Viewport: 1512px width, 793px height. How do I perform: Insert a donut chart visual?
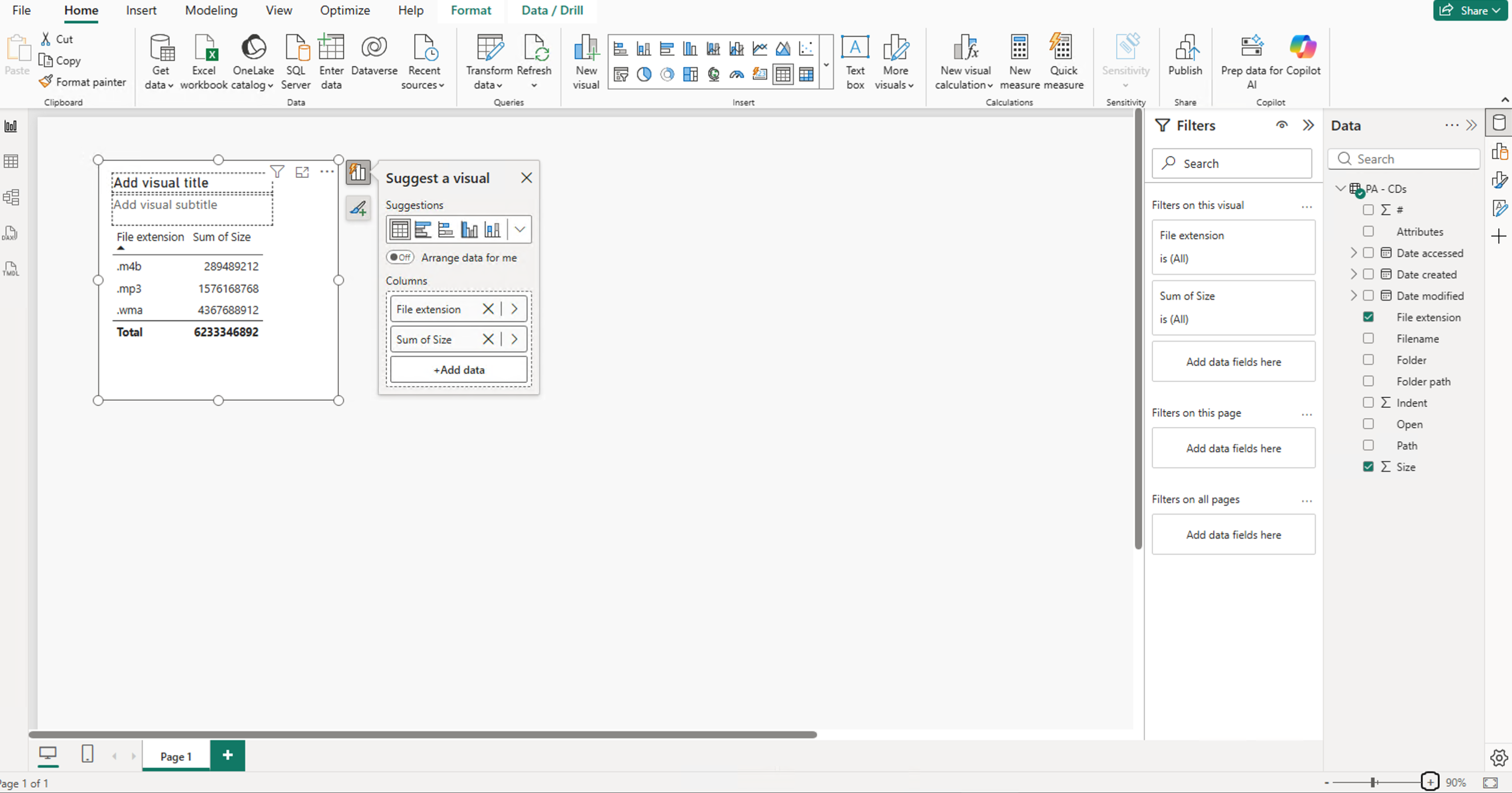667,75
